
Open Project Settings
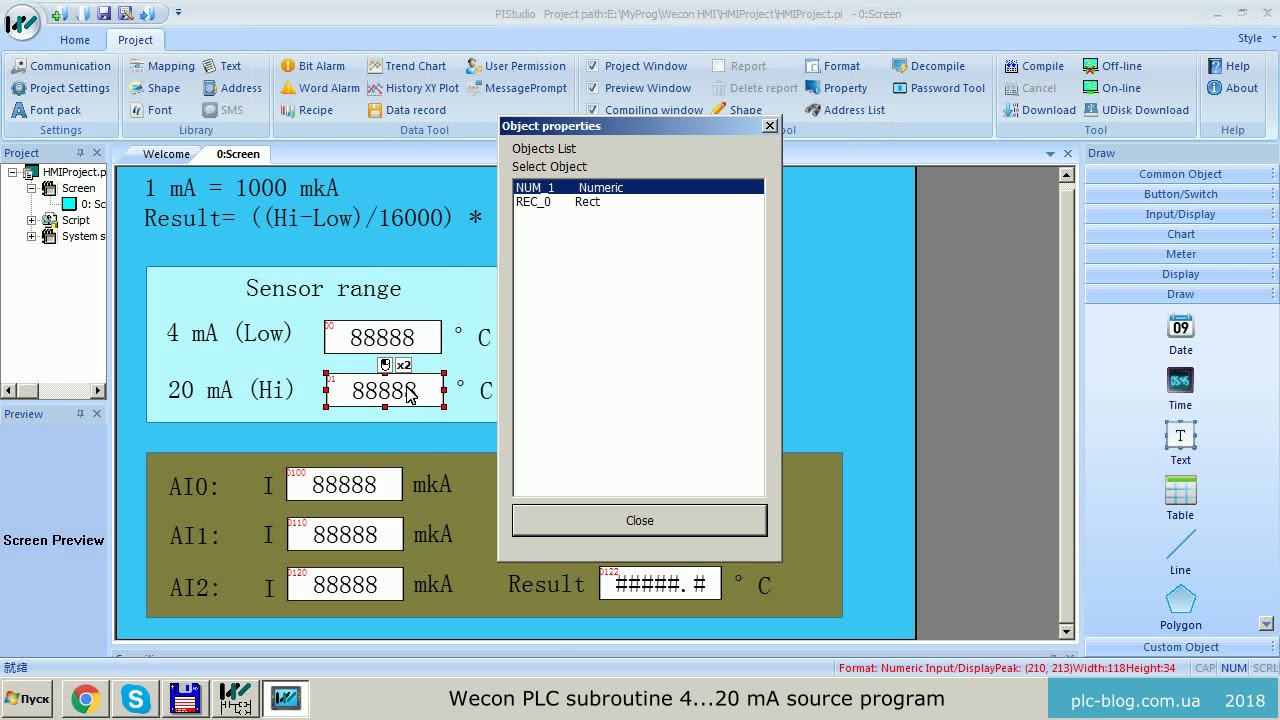pyautogui.click(x=60, y=88)
